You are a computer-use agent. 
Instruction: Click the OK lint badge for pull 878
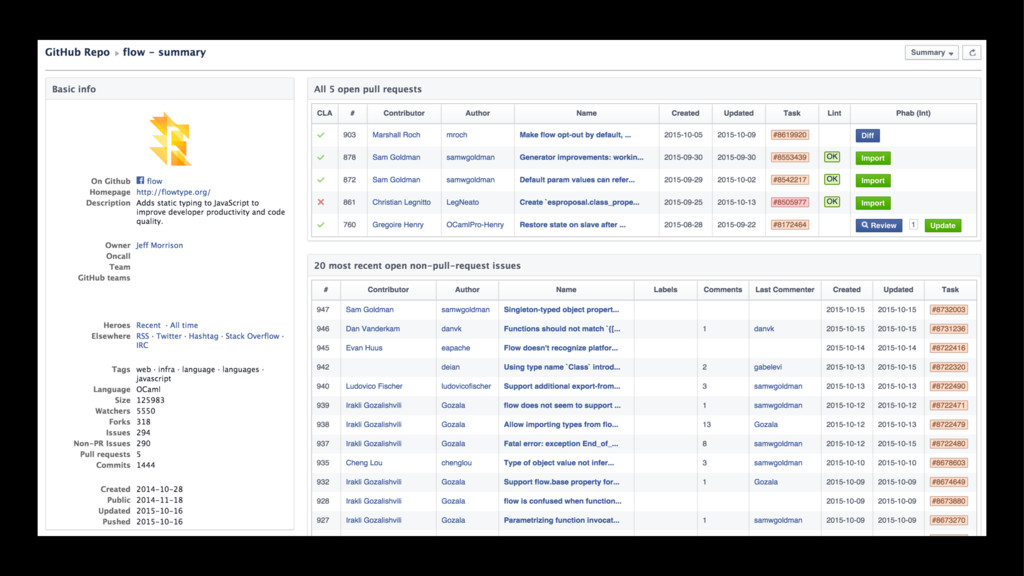coord(831,157)
